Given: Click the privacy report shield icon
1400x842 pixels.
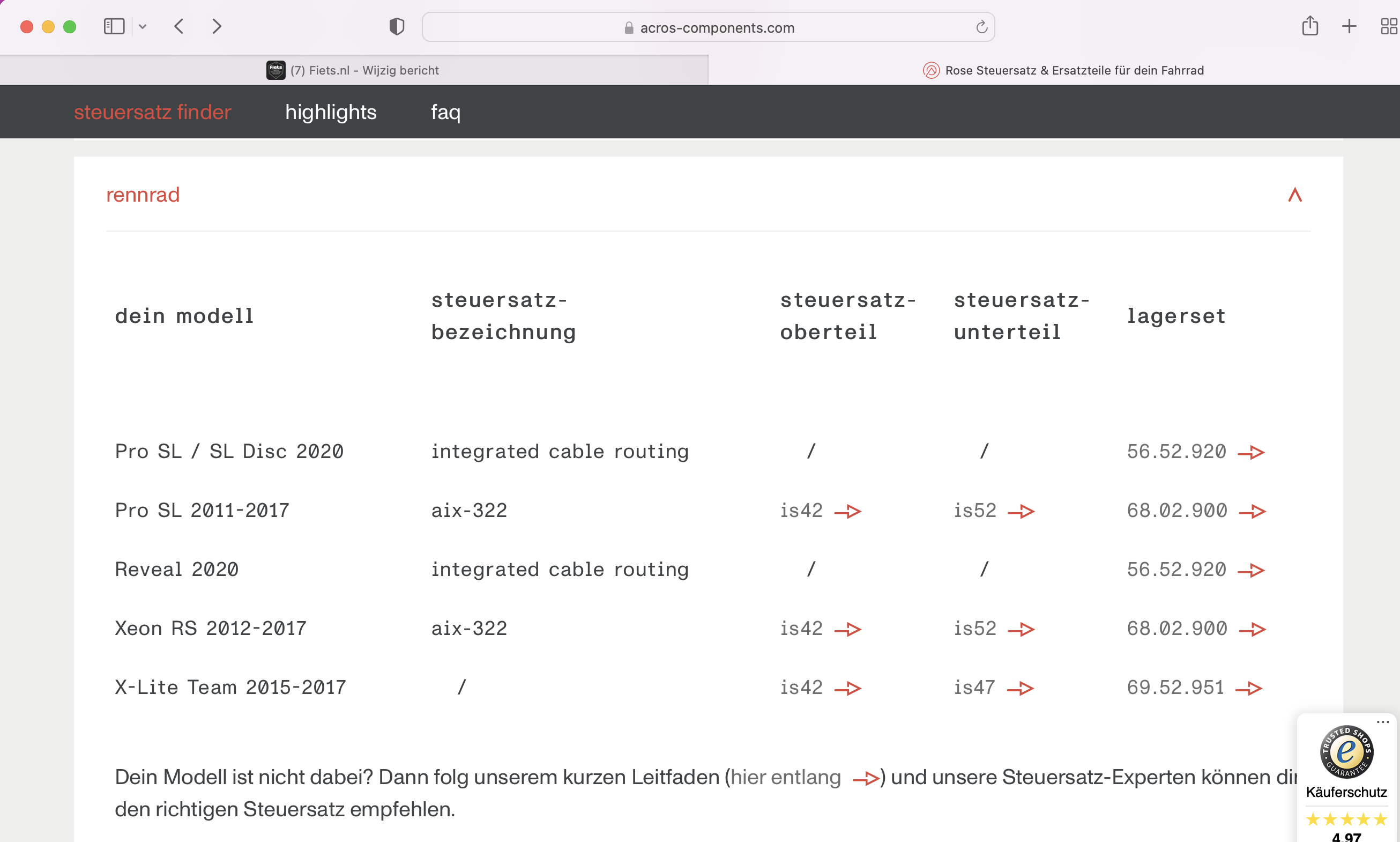Looking at the screenshot, I should coord(396,26).
